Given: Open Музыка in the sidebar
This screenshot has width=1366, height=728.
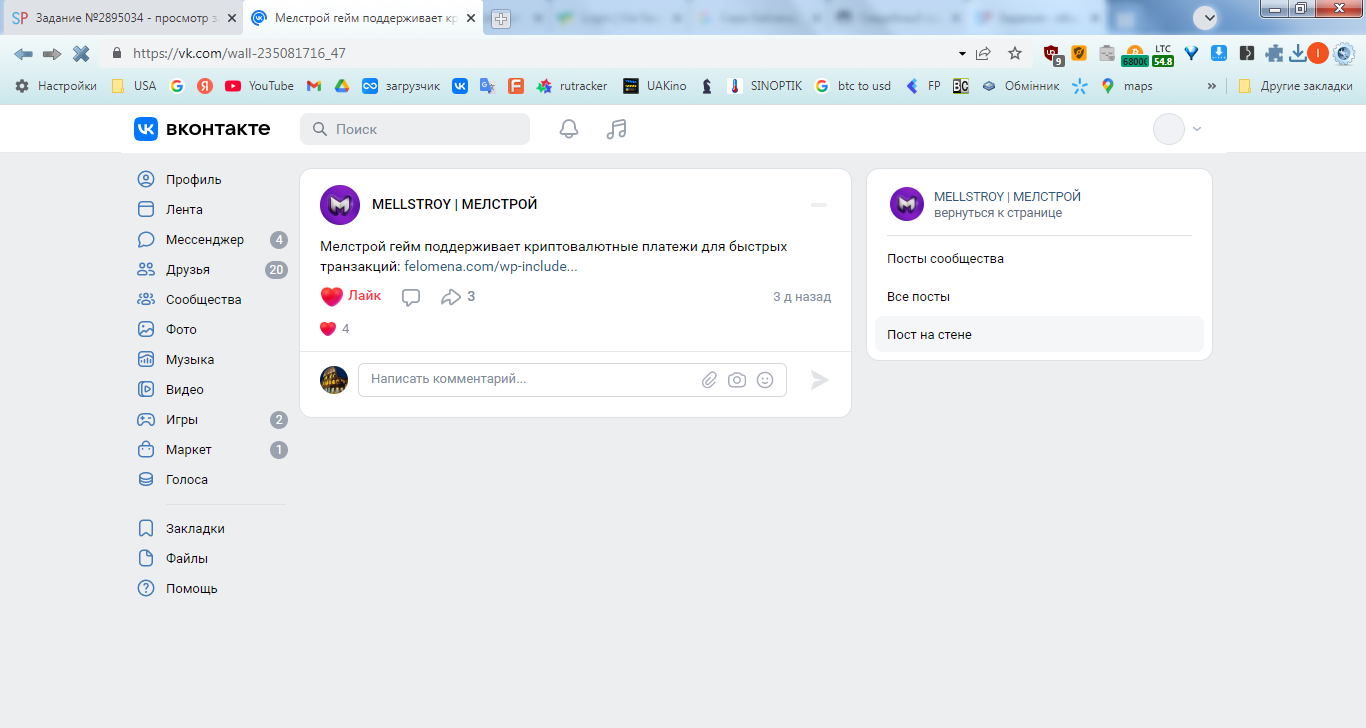Looking at the screenshot, I should [x=176, y=360].
